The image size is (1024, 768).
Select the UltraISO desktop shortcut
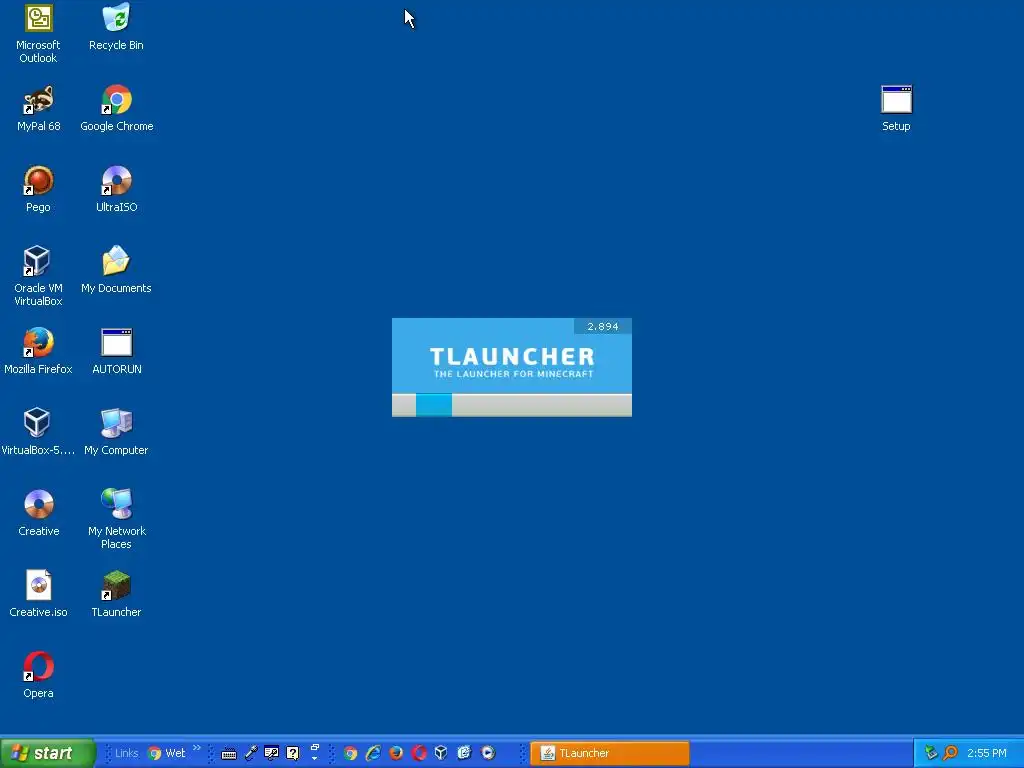(x=117, y=189)
